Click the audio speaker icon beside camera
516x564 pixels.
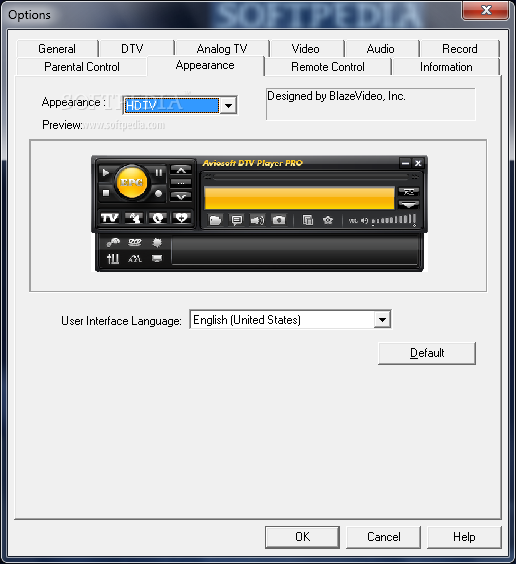(x=257, y=220)
